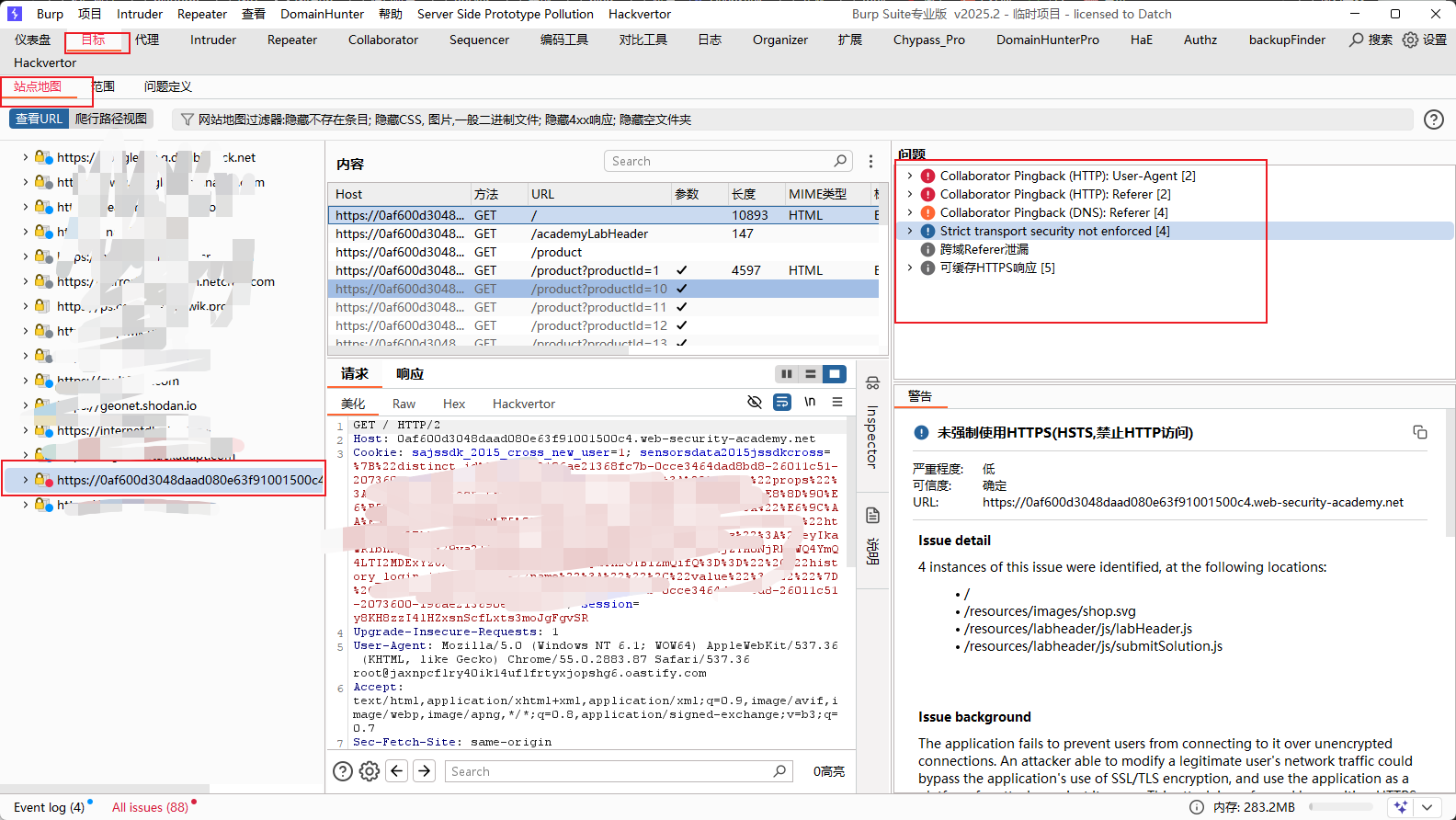Copy issue detail with copy icon
The image size is (1456, 820).
1420,432
